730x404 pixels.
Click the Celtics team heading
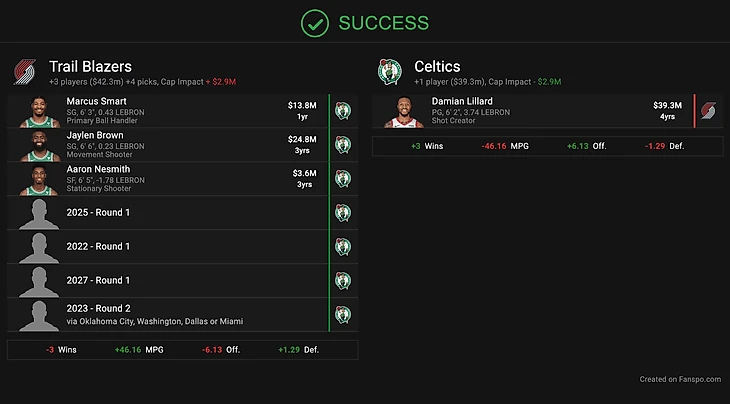(x=436, y=66)
